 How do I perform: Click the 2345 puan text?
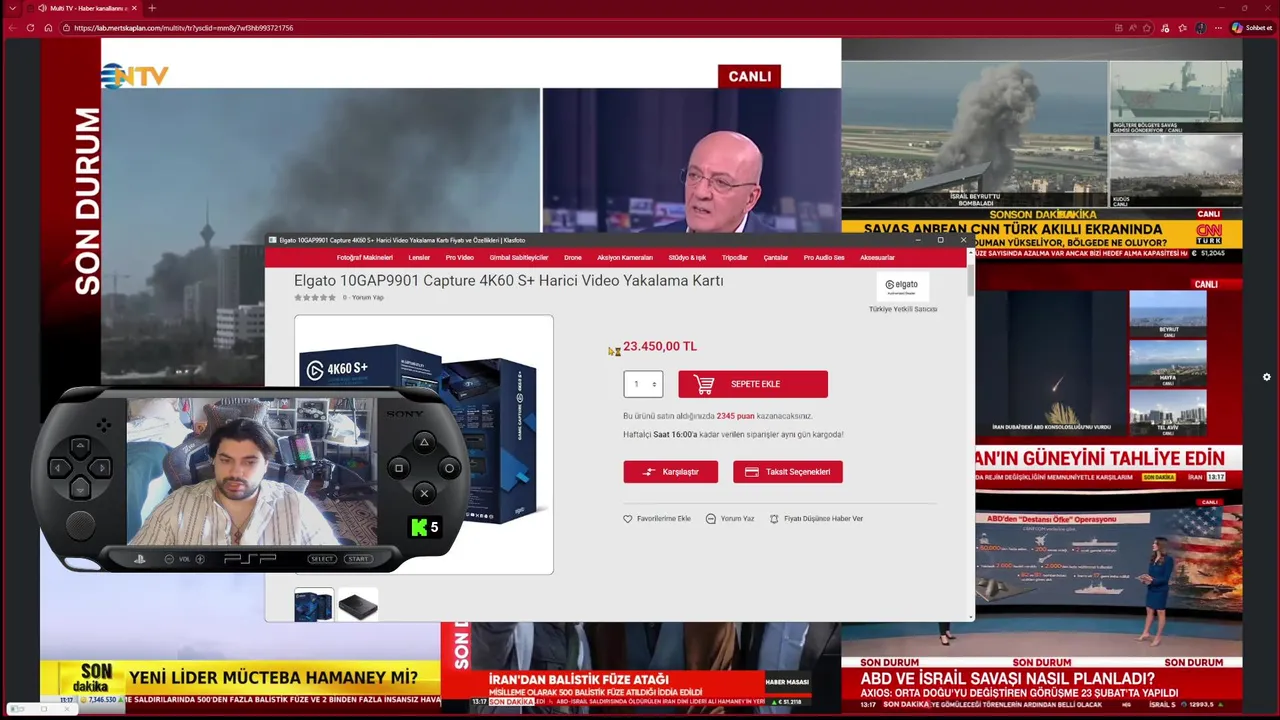pos(735,416)
